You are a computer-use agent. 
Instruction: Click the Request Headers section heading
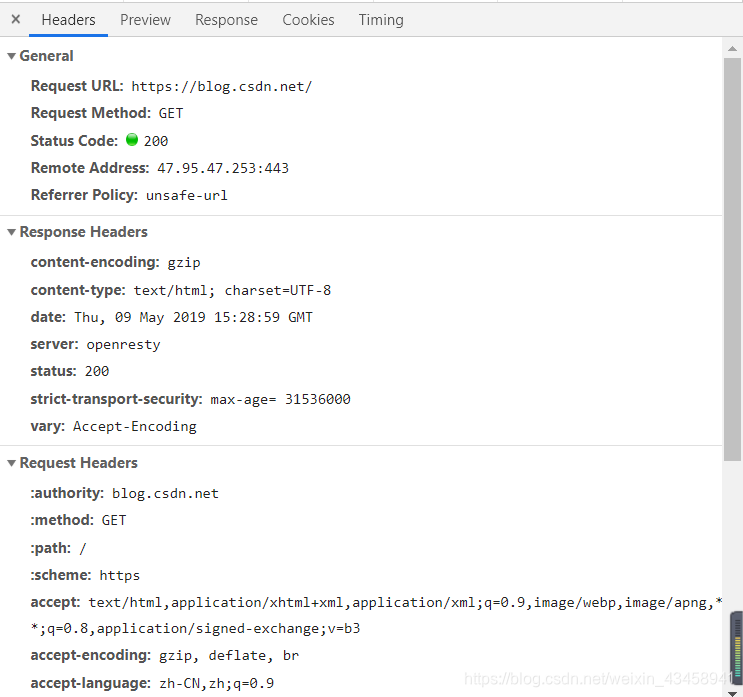tap(78, 463)
